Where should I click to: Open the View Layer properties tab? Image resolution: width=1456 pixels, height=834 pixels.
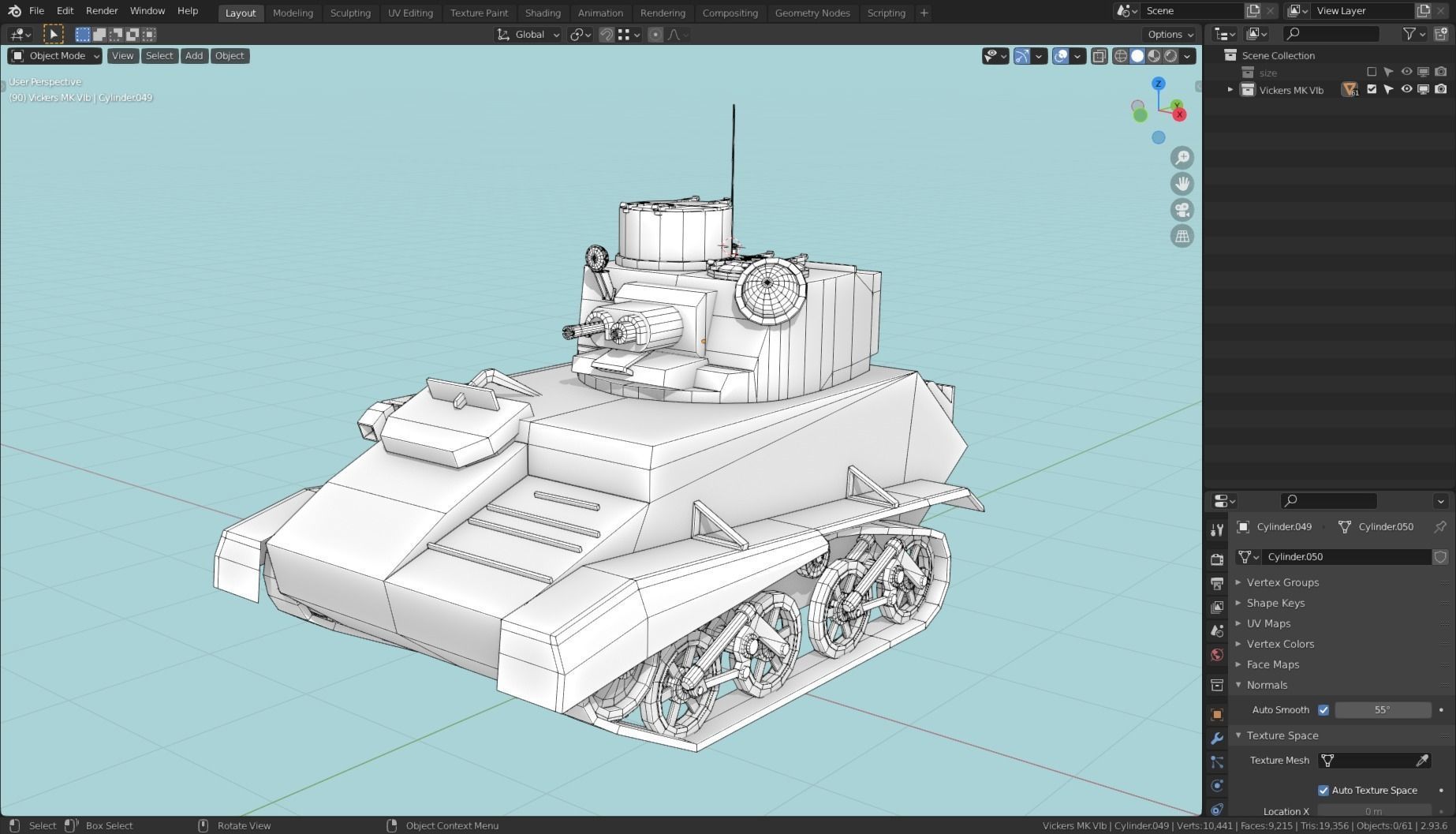pyautogui.click(x=1217, y=607)
